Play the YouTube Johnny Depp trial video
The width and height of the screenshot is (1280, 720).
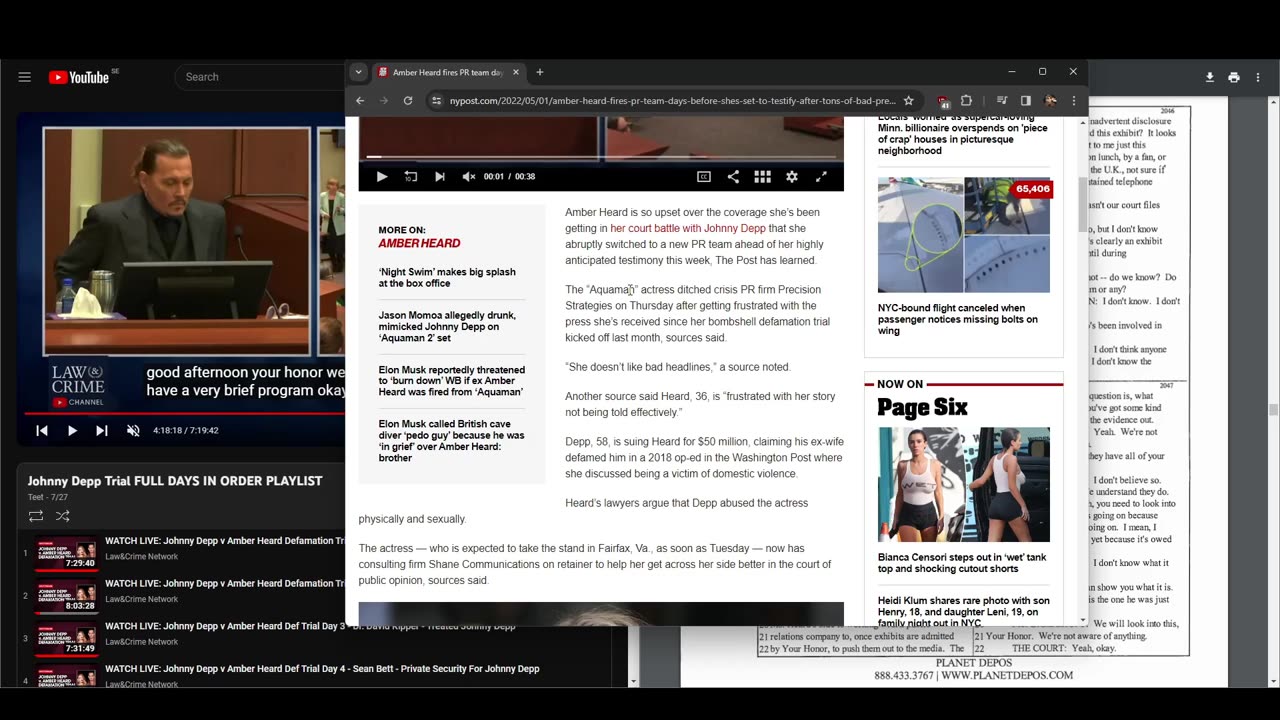(72, 430)
